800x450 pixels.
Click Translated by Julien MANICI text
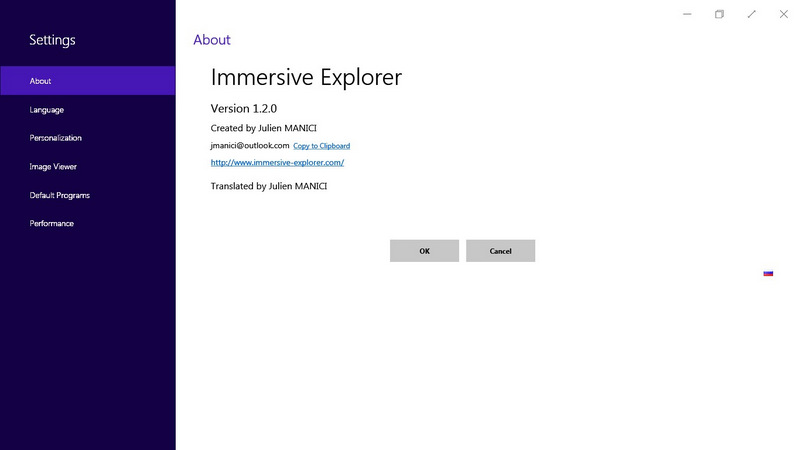point(269,186)
